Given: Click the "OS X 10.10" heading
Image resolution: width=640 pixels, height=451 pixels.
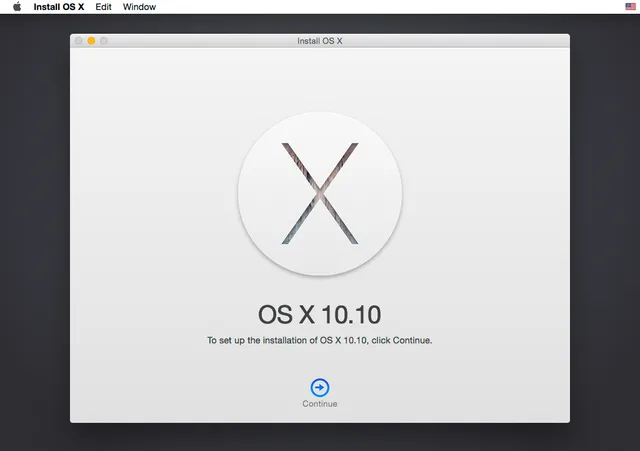Looking at the screenshot, I should 320,315.
